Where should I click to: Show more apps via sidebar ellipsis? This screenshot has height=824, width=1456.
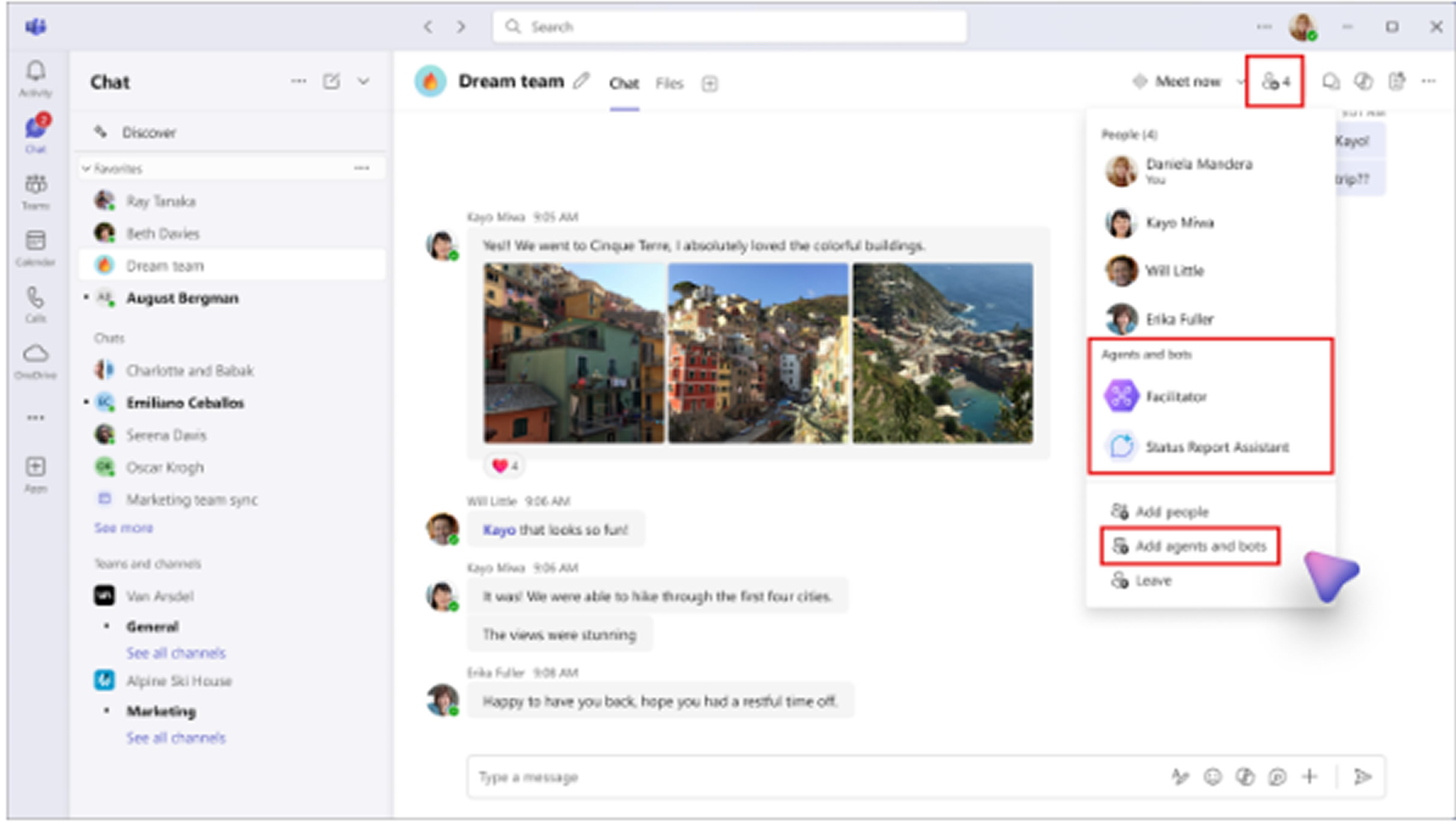tap(35, 417)
